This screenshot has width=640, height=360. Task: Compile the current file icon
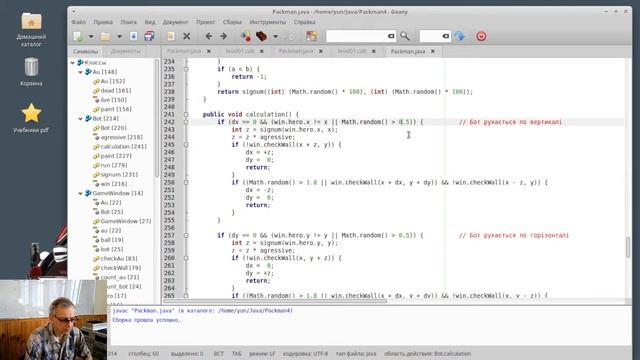[246, 36]
